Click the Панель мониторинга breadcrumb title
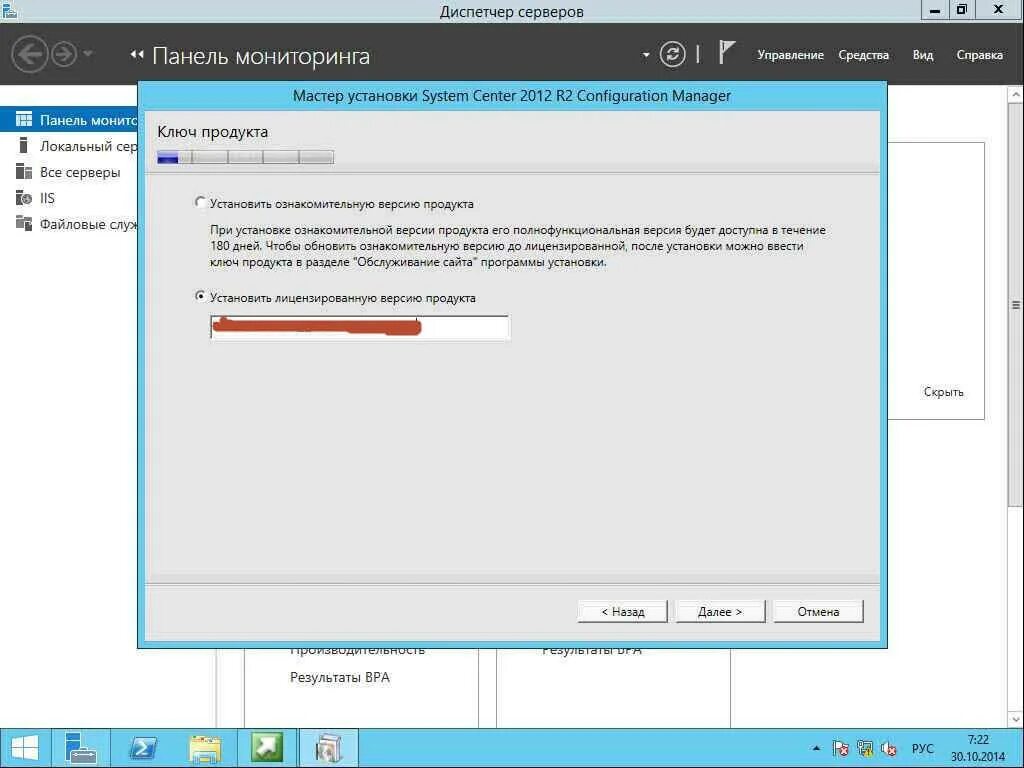Image resolution: width=1024 pixels, height=768 pixels. coord(261,56)
